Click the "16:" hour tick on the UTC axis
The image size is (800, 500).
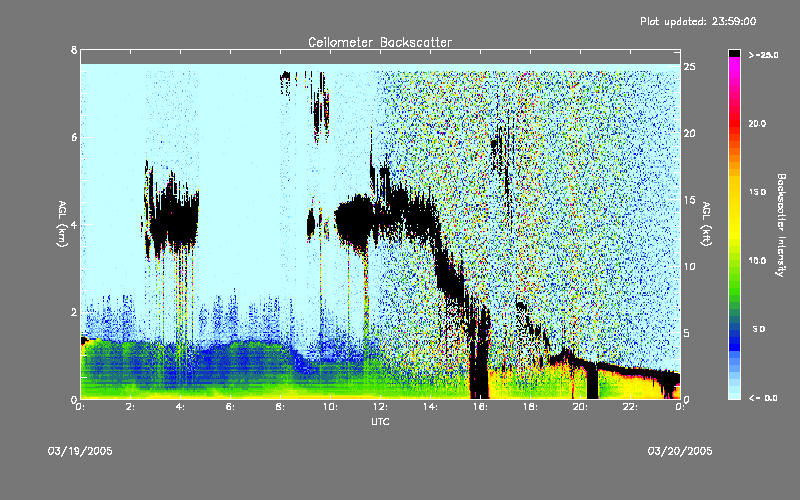coord(481,407)
